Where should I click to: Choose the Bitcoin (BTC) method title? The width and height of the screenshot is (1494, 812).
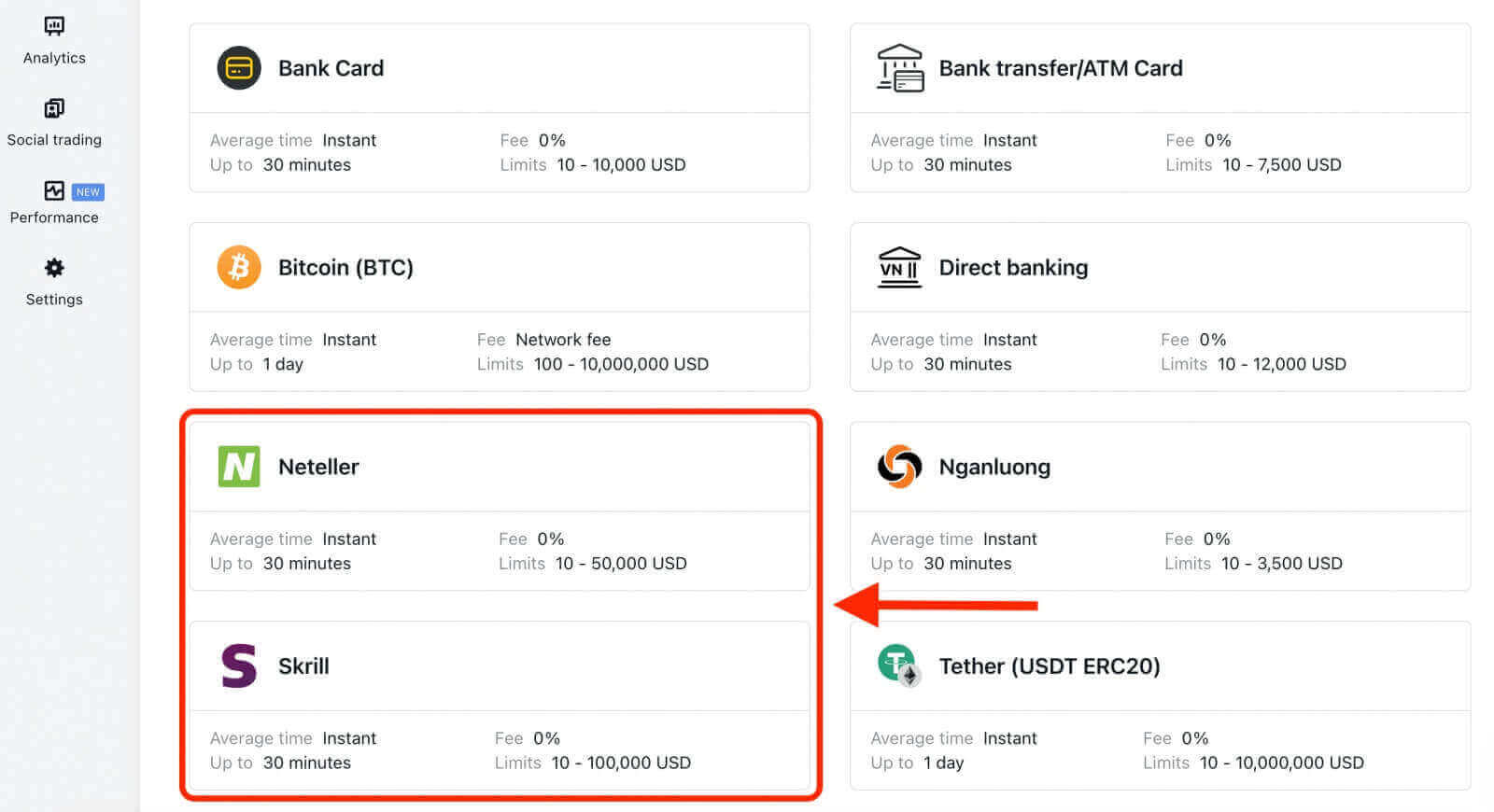tap(345, 268)
